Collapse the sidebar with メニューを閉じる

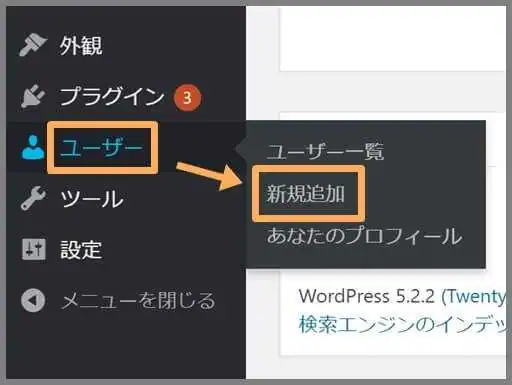pyautogui.click(x=138, y=300)
